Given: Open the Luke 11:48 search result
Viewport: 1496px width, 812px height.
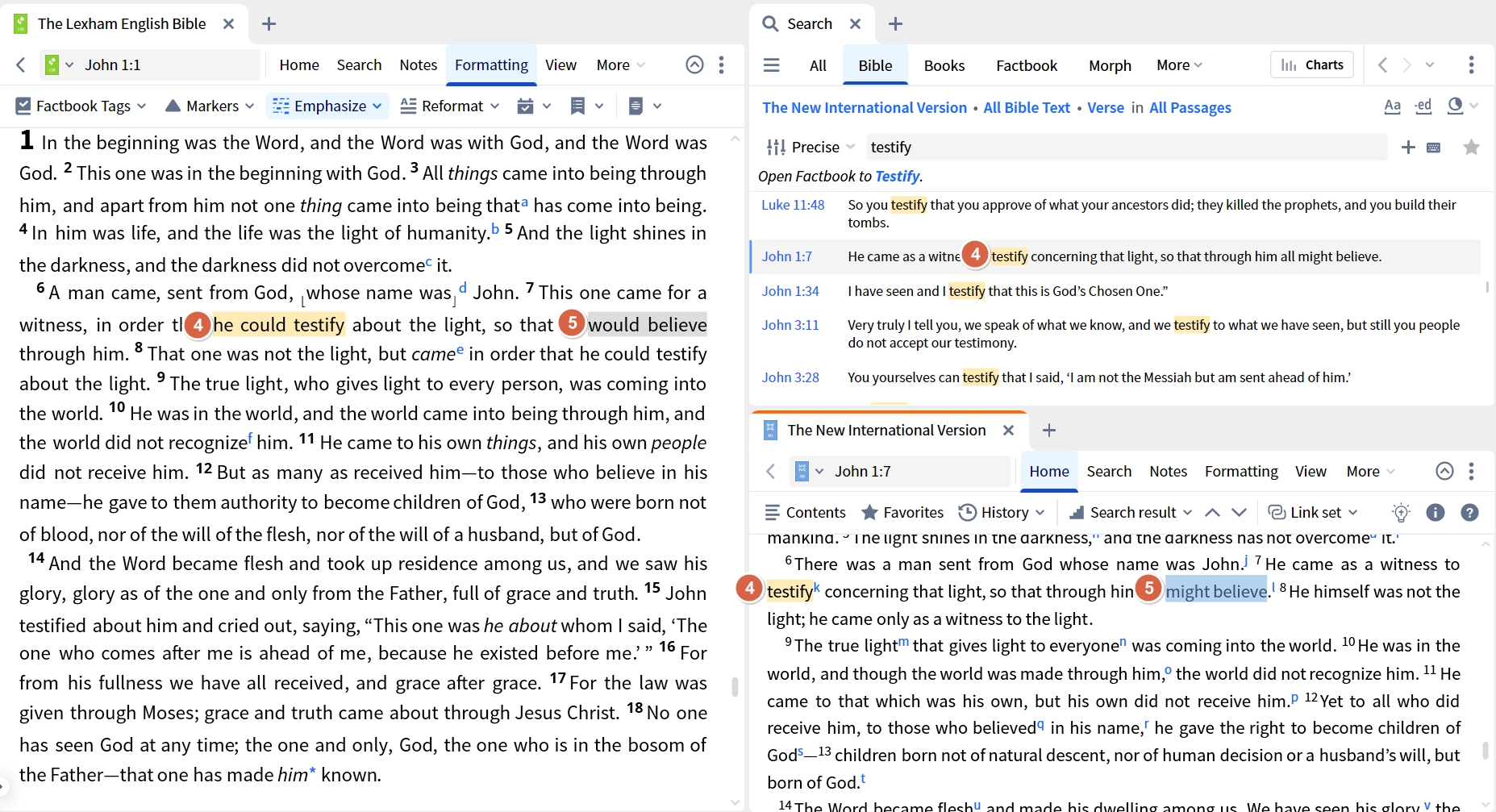Looking at the screenshot, I should (x=793, y=205).
